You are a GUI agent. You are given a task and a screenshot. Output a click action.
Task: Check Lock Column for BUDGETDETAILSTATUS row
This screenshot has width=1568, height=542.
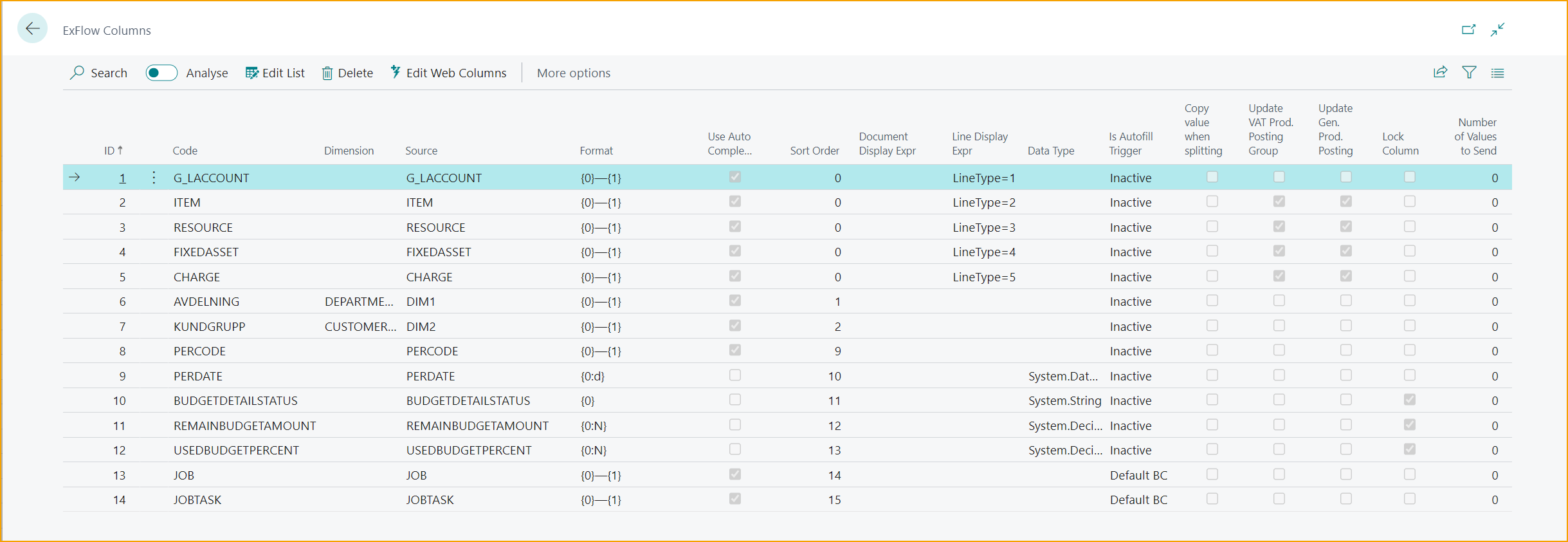coord(1409,400)
